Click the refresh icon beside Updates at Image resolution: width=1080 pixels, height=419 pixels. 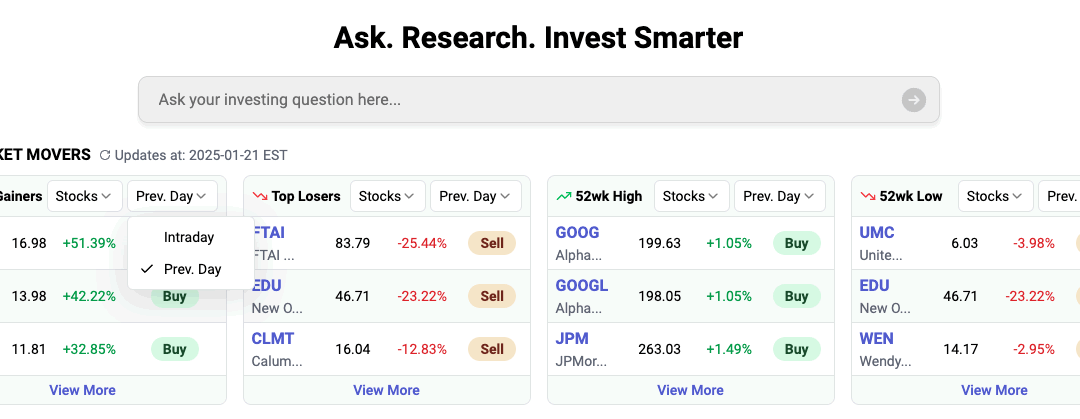click(x=104, y=155)
